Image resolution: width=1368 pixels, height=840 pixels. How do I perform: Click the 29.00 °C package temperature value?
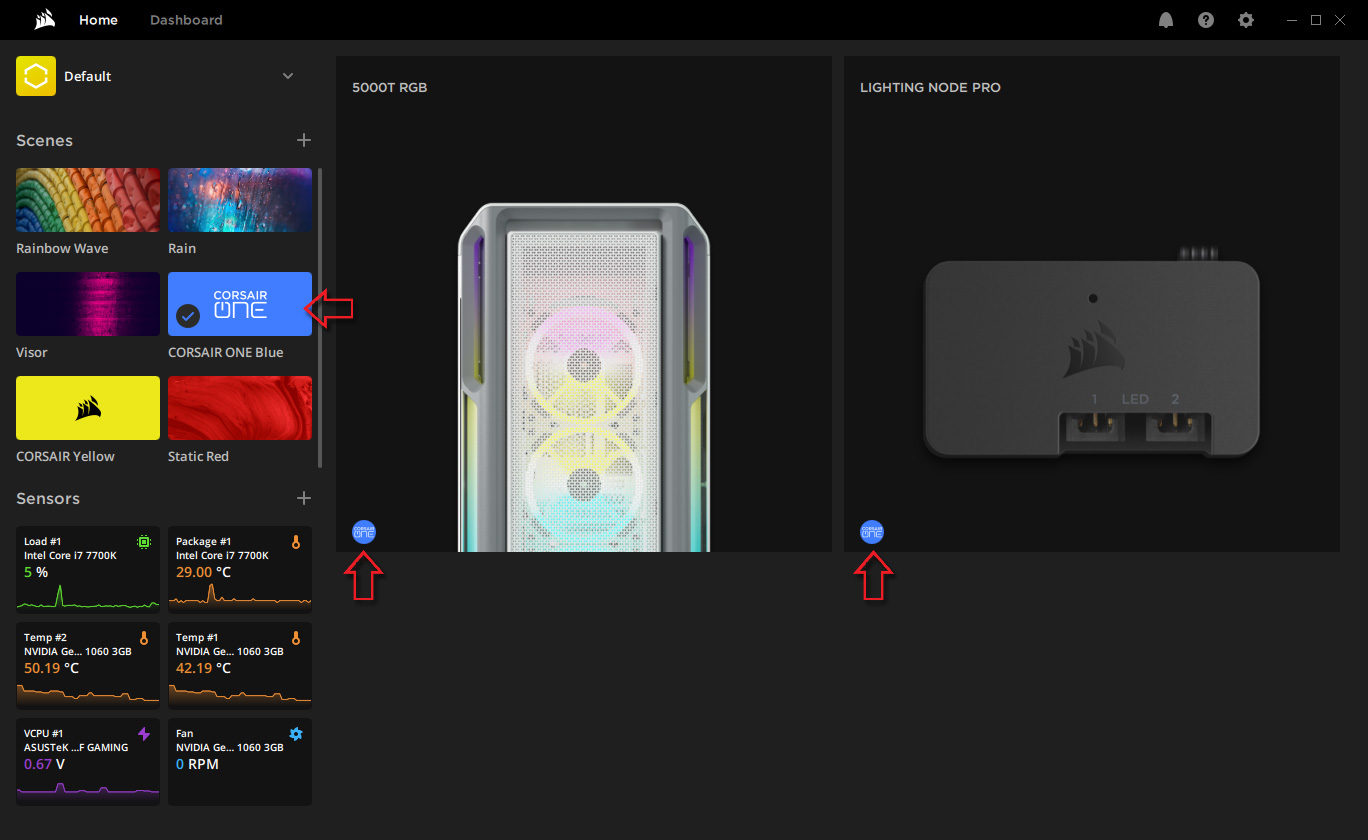click(x=203, y=572)
